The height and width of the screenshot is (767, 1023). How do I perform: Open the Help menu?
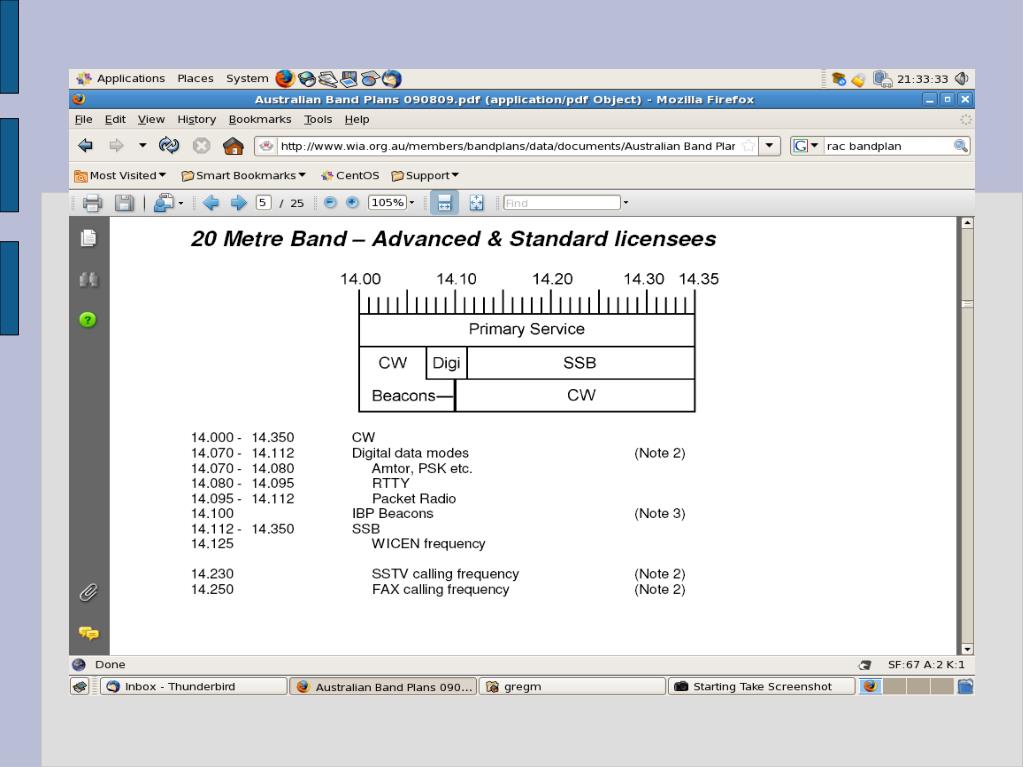(357, 119)
